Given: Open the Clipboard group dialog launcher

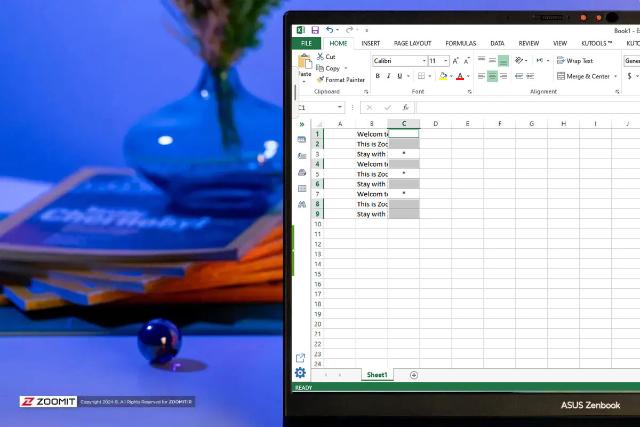Looking at the screenshot, I should tap(366, 92).
